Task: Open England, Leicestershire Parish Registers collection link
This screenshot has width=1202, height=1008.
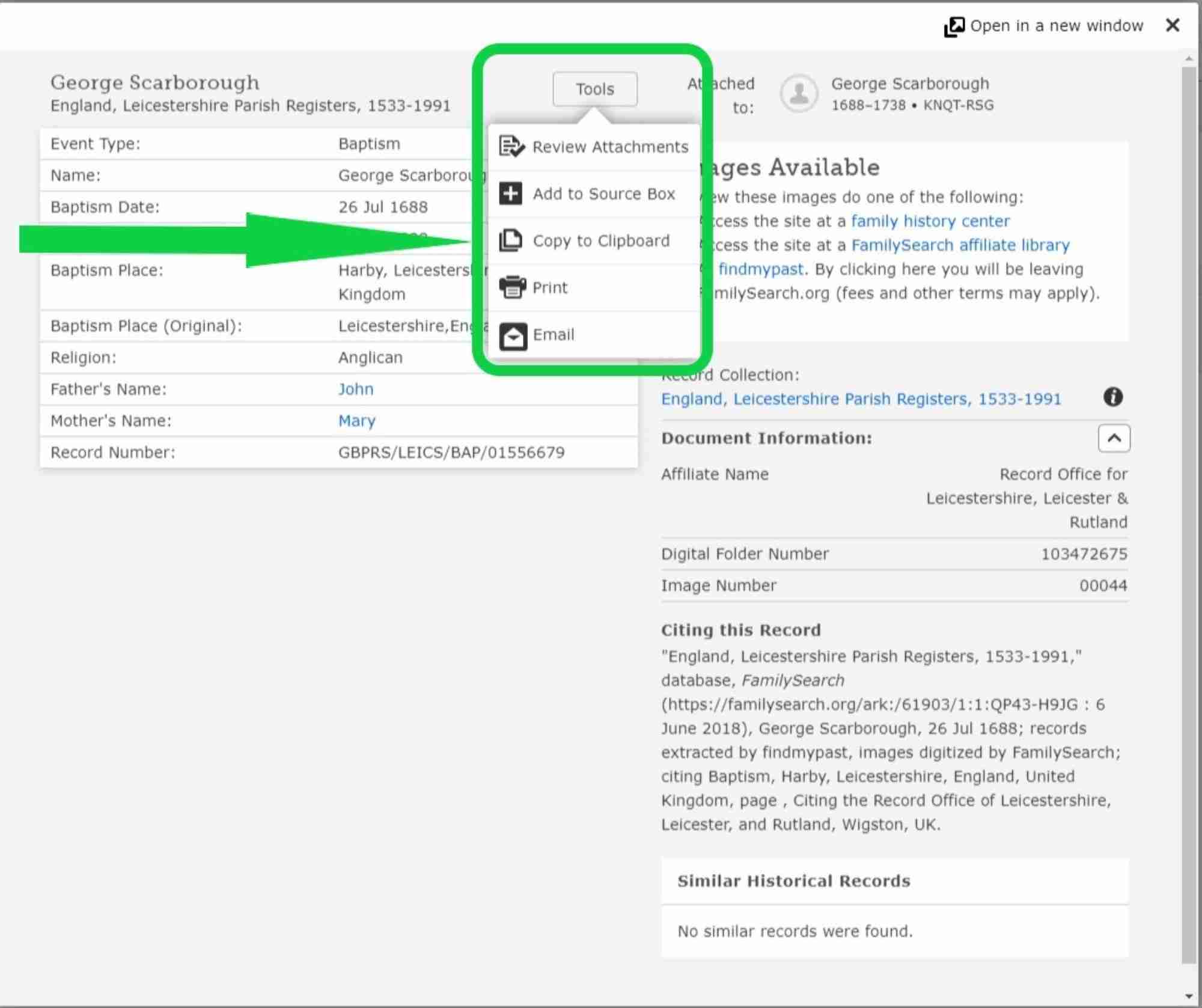Action: 861,399
